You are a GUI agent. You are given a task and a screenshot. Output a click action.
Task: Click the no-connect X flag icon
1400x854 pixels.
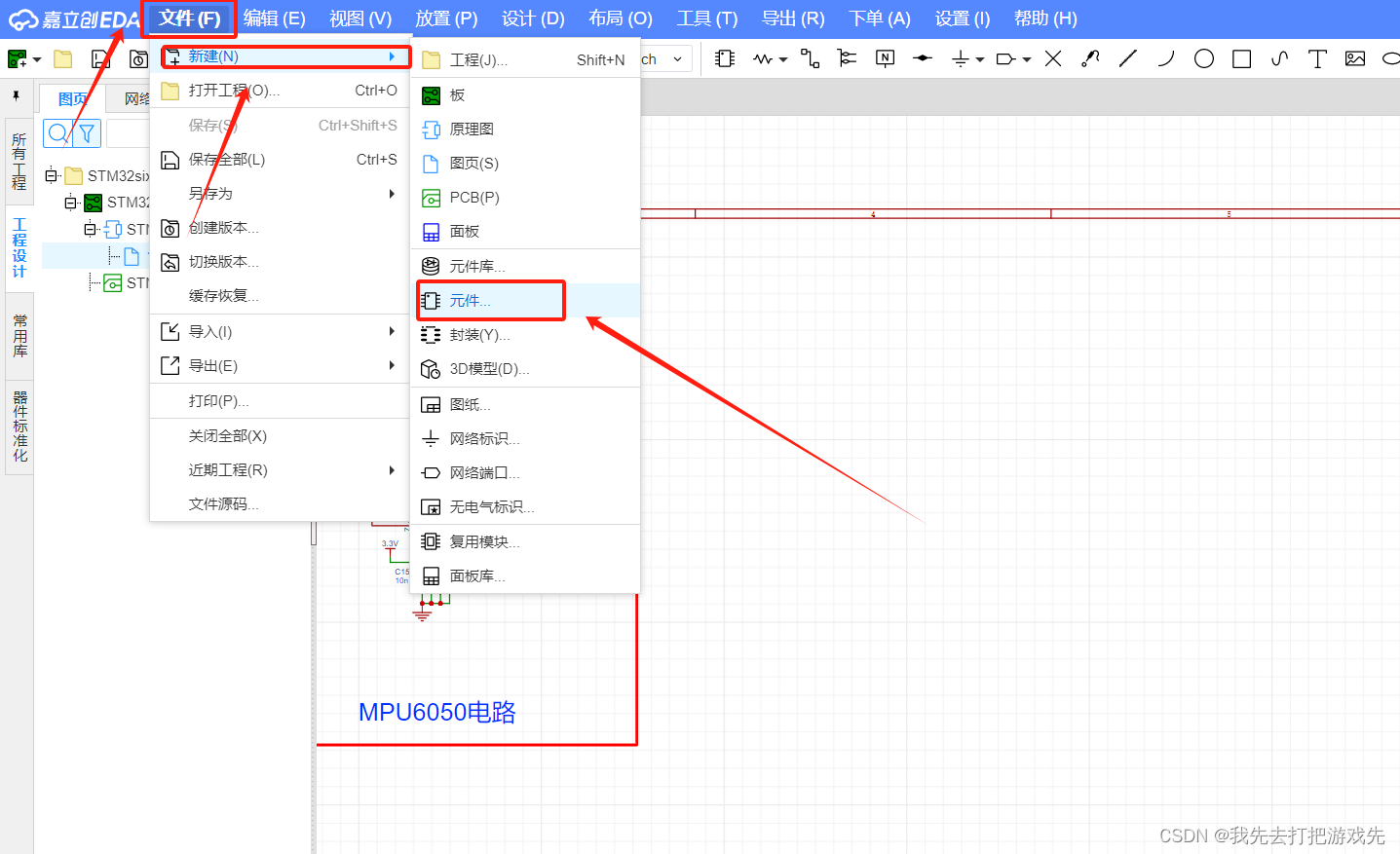[x=1053, y=58]
